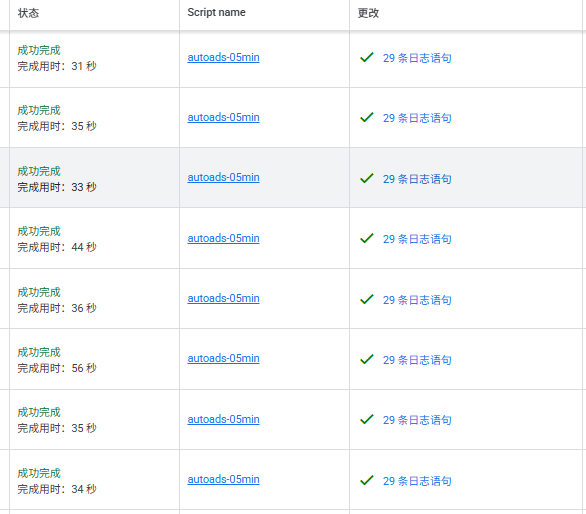Image resolution: width=586 pixels, height=514 pixels.
Task: Open autoads-05min link in 36 秒 row
Action: 223,298
